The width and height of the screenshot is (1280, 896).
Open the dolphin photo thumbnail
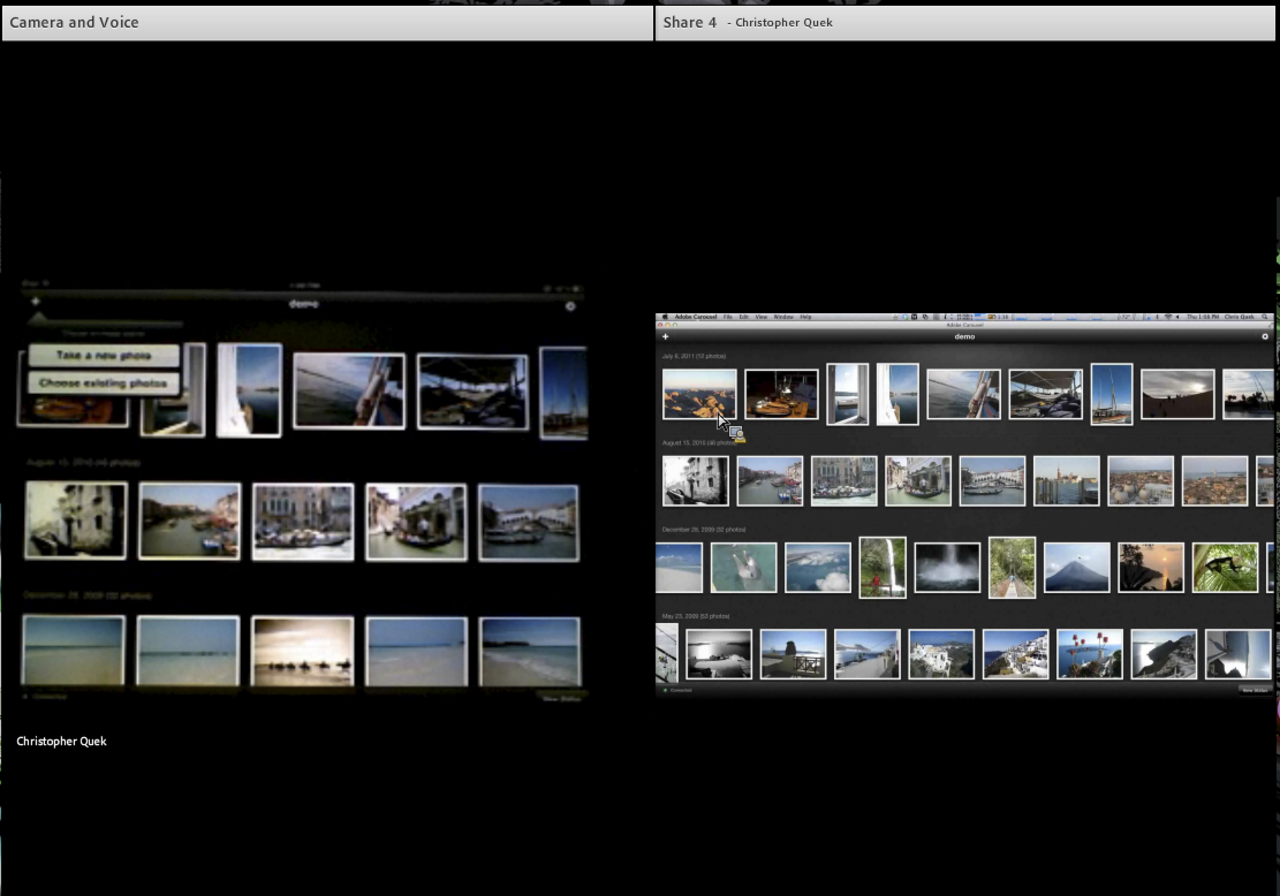point(743,568)
